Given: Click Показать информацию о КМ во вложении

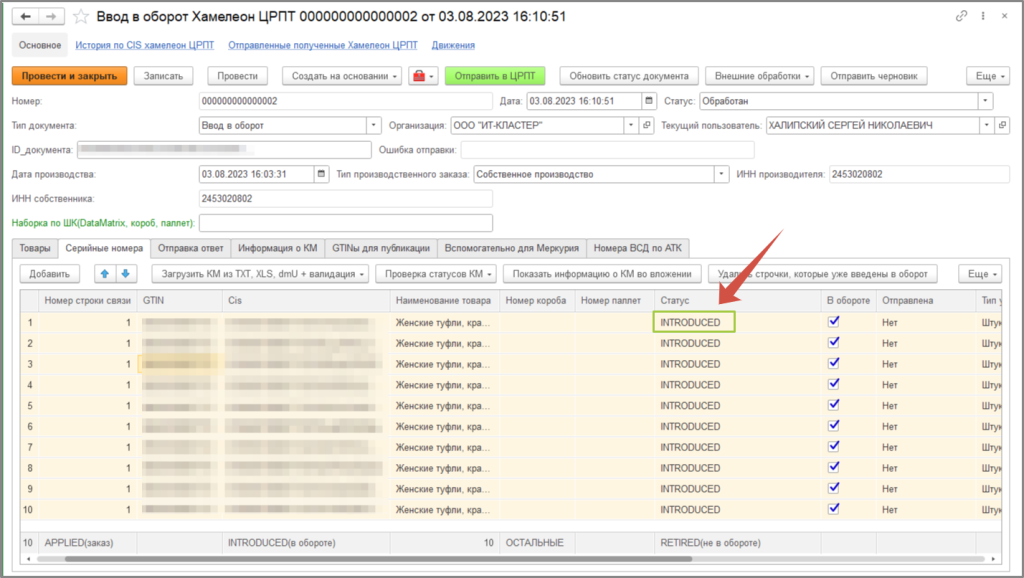Looking at the screenshot, I should [x=601, y=274].
